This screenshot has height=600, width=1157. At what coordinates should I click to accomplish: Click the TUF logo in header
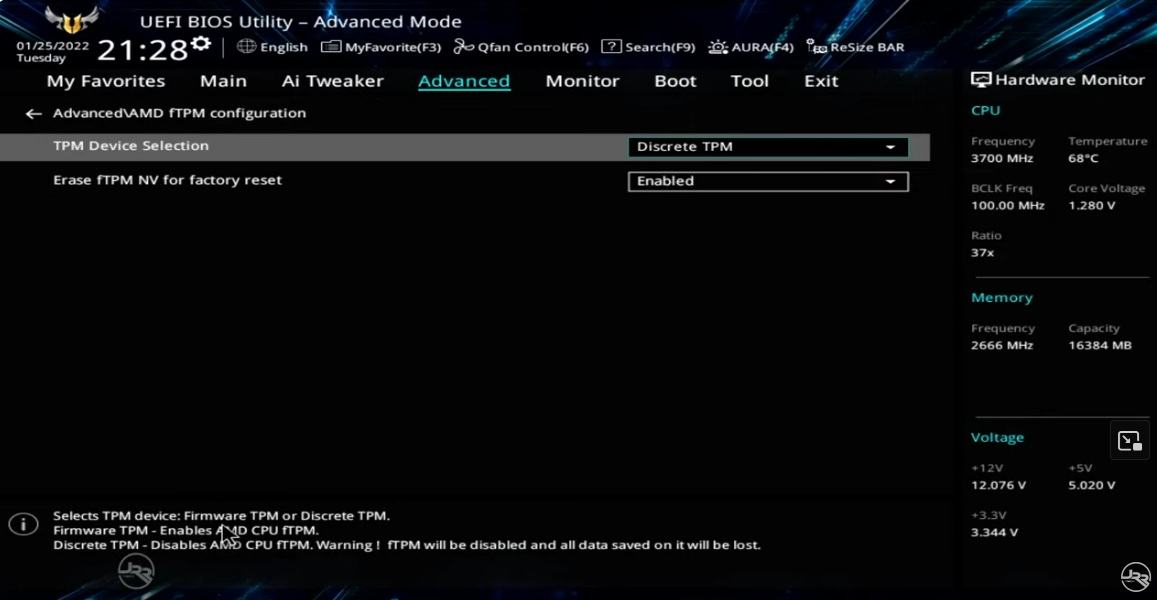pyautogui.click(x=72, y=21)
